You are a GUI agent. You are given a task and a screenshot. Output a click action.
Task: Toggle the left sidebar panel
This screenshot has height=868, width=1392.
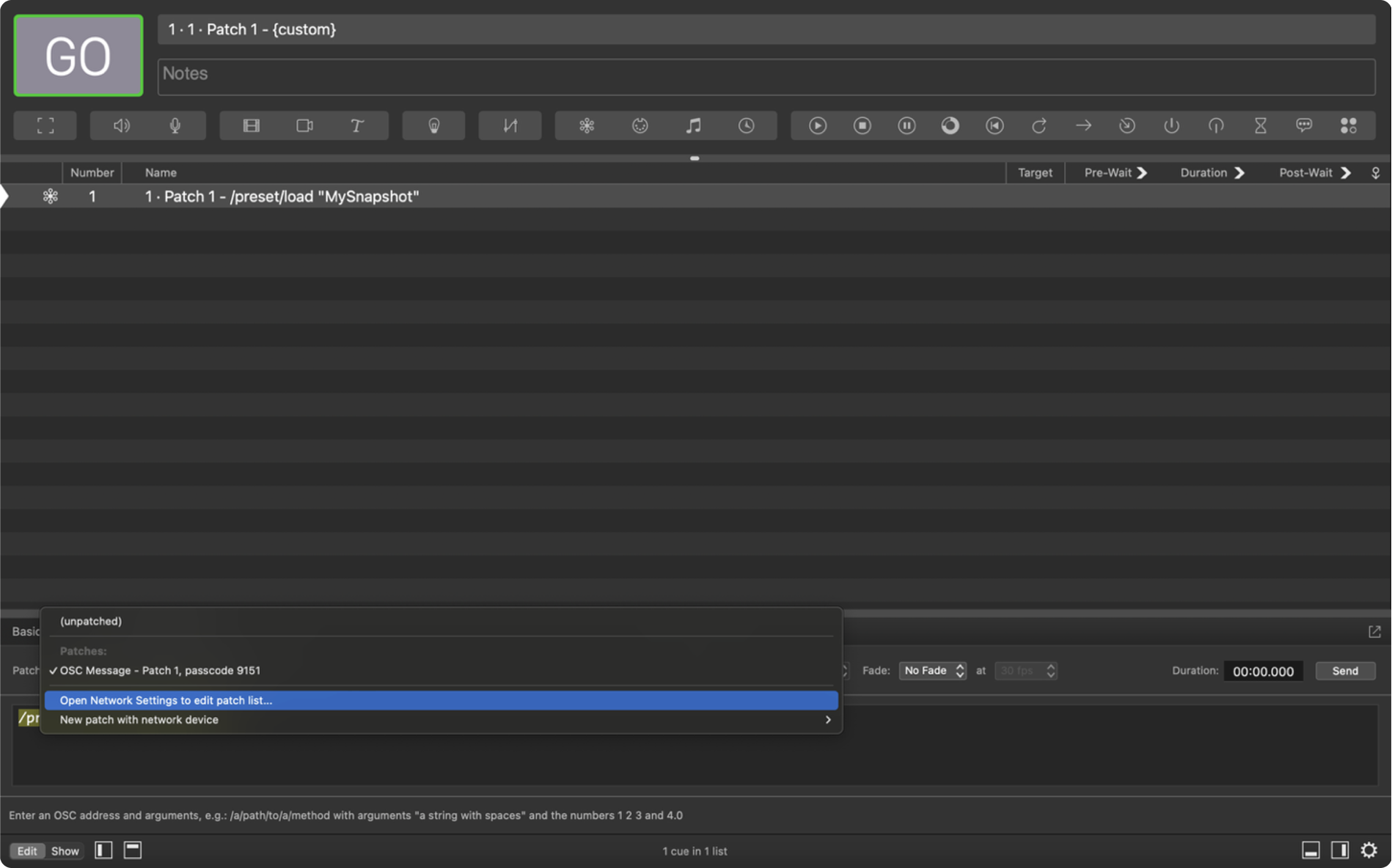click(x=103, y=850)
